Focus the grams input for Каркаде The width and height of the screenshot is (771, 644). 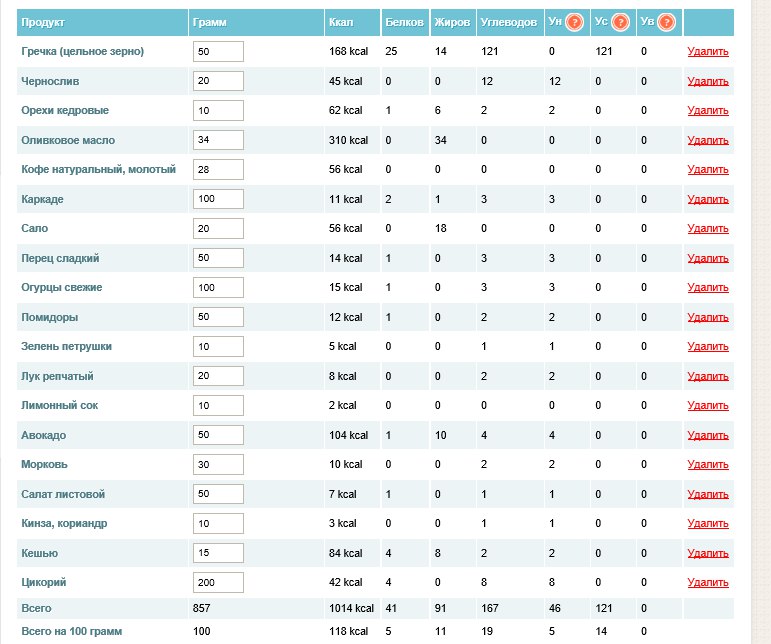pos(218,199)
